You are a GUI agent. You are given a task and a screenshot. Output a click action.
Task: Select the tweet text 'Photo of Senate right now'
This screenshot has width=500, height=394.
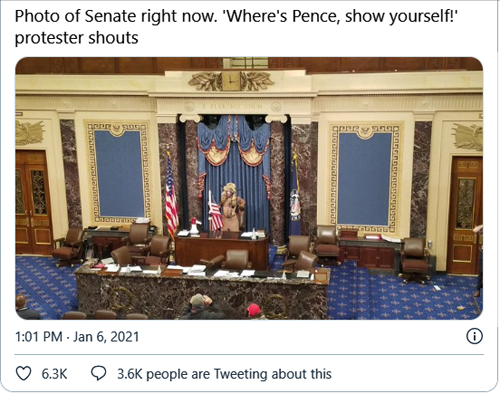[115, 17]
